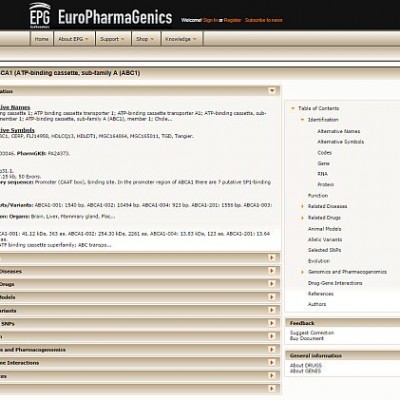Screen dimensions: 400x400
Task: Click the Buy Document link
Action: (307, 338)
